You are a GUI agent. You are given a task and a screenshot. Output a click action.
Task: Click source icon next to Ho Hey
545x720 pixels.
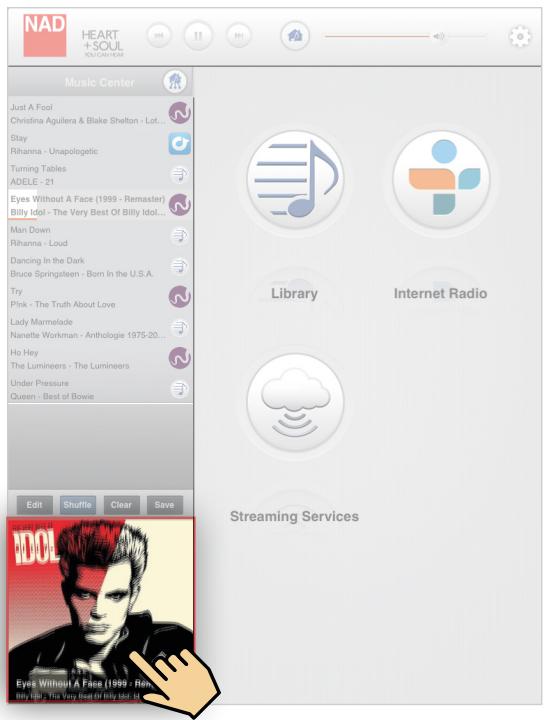click(x=179, y=358)
